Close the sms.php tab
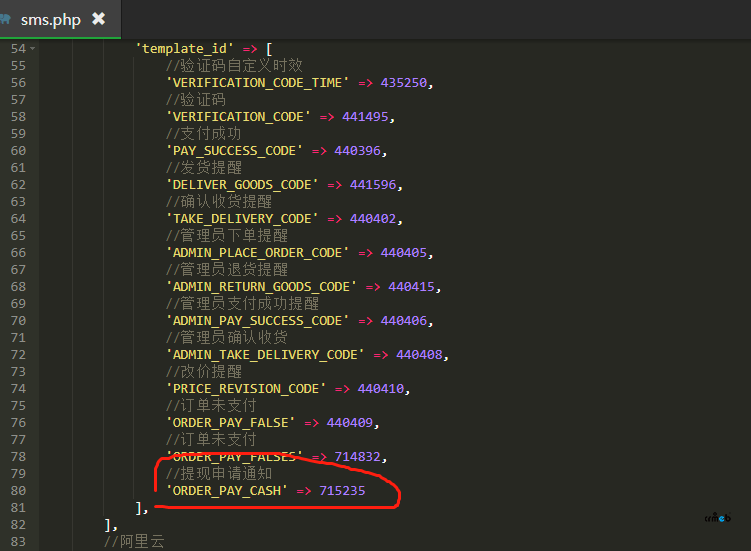 pyautogui.click(x=98, y=19)
